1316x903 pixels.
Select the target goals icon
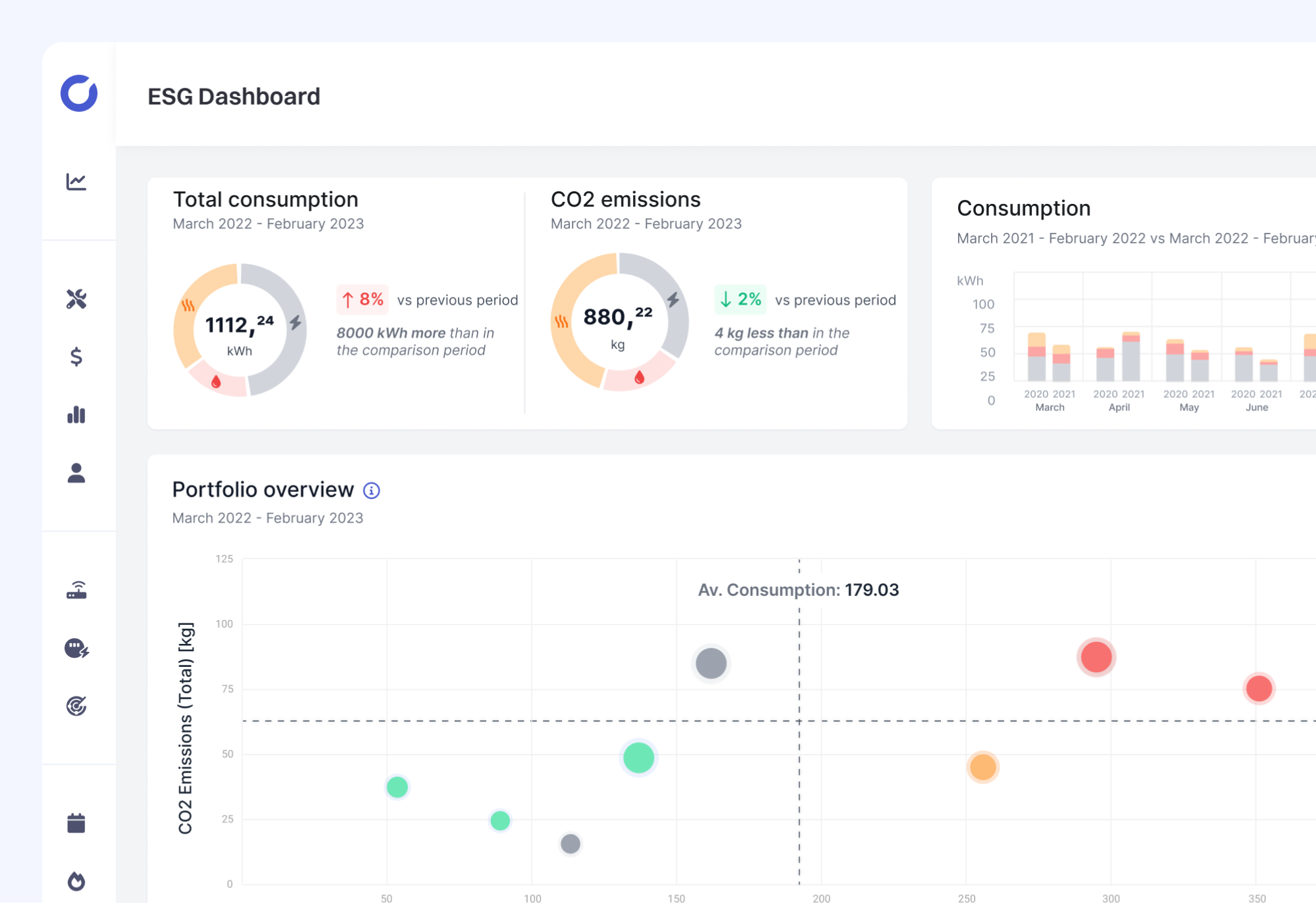pyautogui.click(x=77, y=706)
